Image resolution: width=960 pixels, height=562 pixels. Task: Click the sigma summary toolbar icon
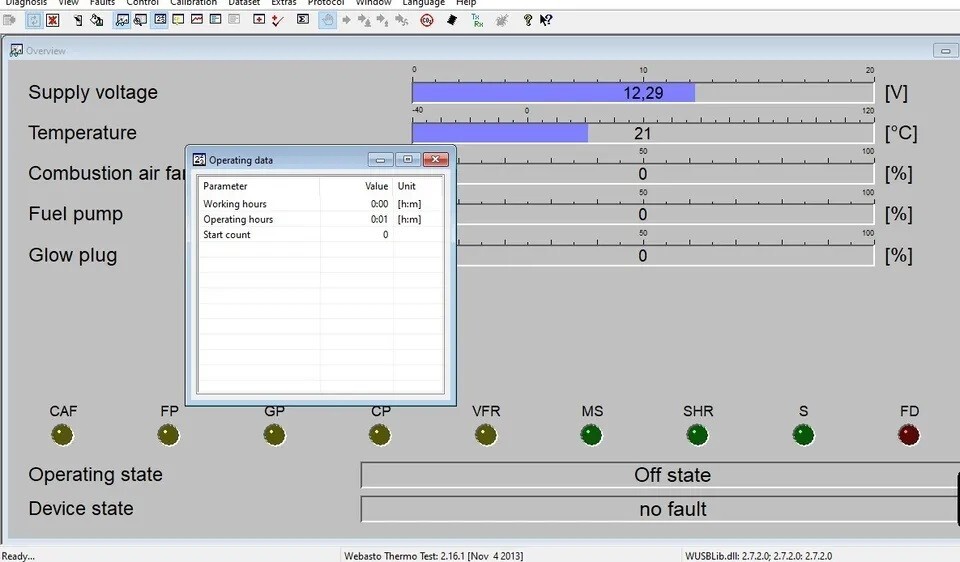click(303, 20)
